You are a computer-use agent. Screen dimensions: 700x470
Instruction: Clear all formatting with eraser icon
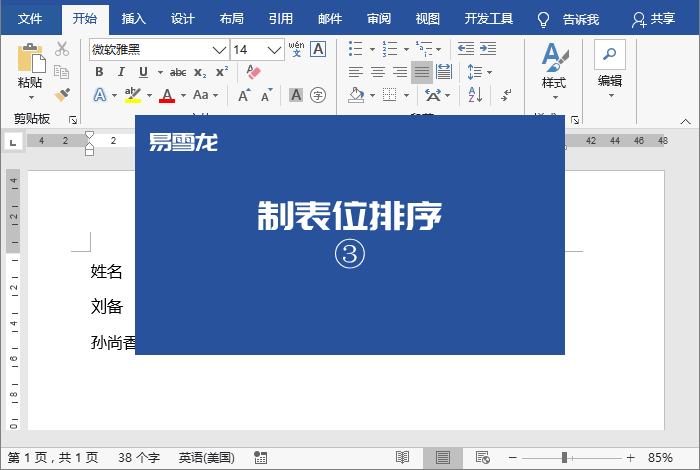coord(253,72)
